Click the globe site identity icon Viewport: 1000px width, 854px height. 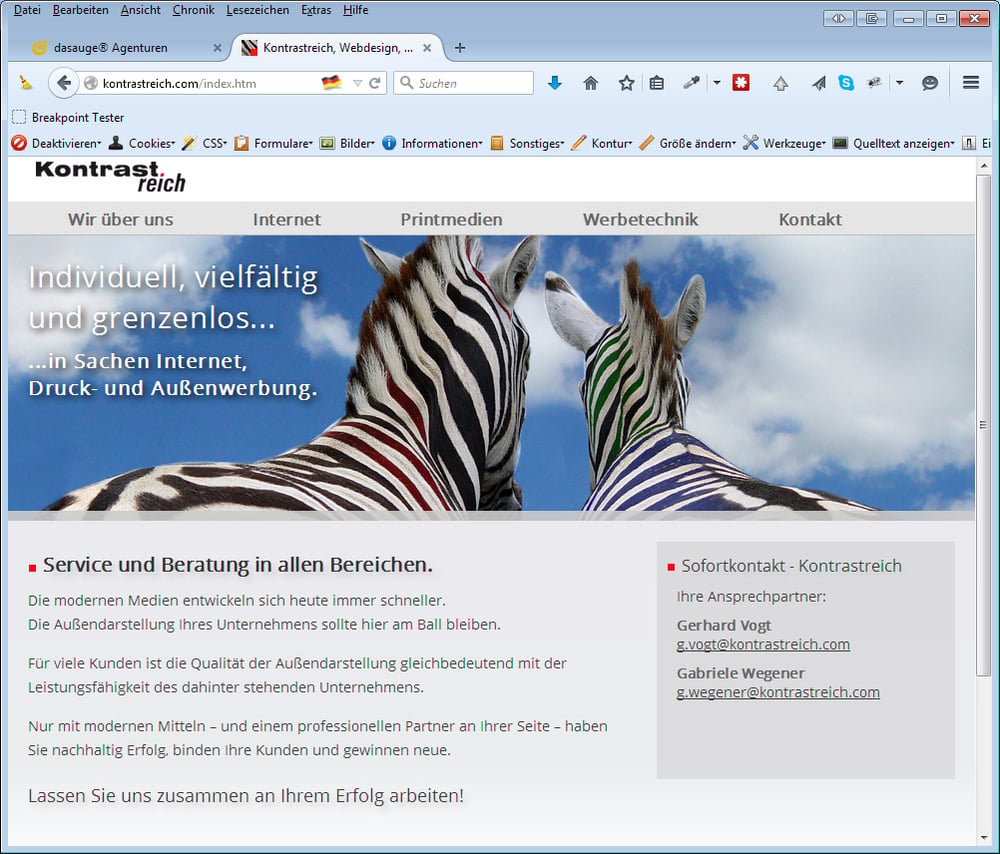pyautogui.click(x=91, y=83)
